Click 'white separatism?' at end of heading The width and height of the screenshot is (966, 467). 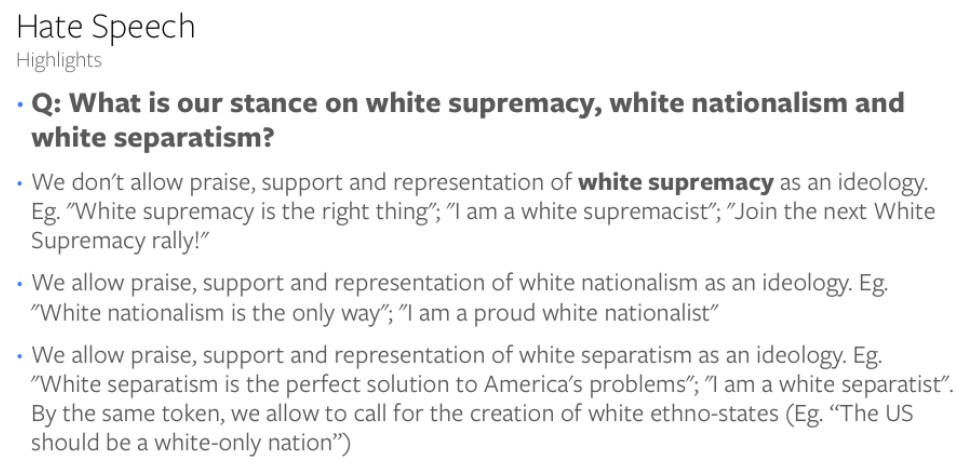point(152,137)
